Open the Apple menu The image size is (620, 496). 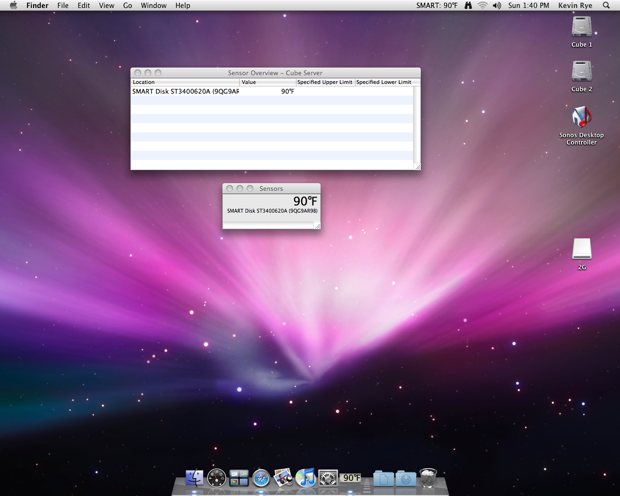13,5
